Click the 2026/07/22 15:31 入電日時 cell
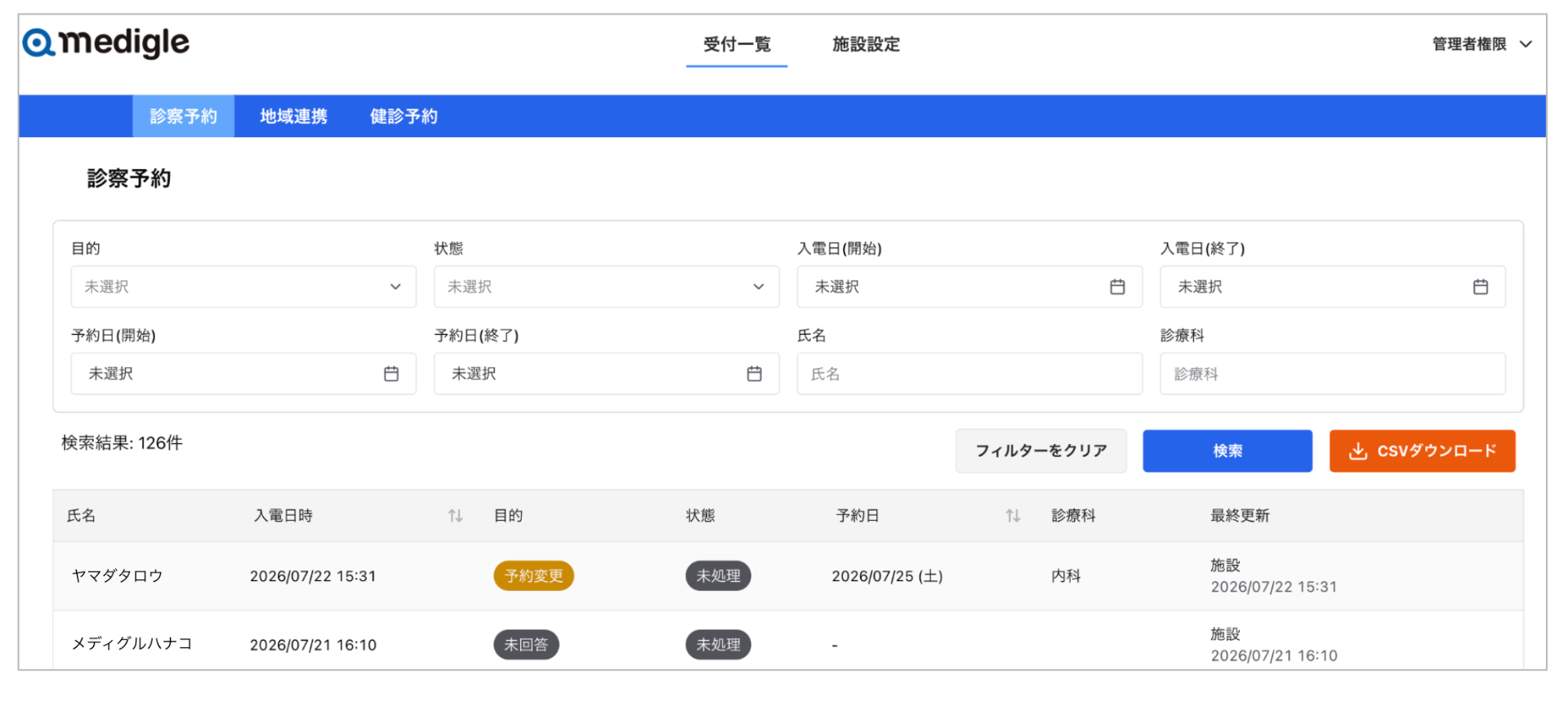This screenshot has width=1568, height=706. click(x=313, y=576)
